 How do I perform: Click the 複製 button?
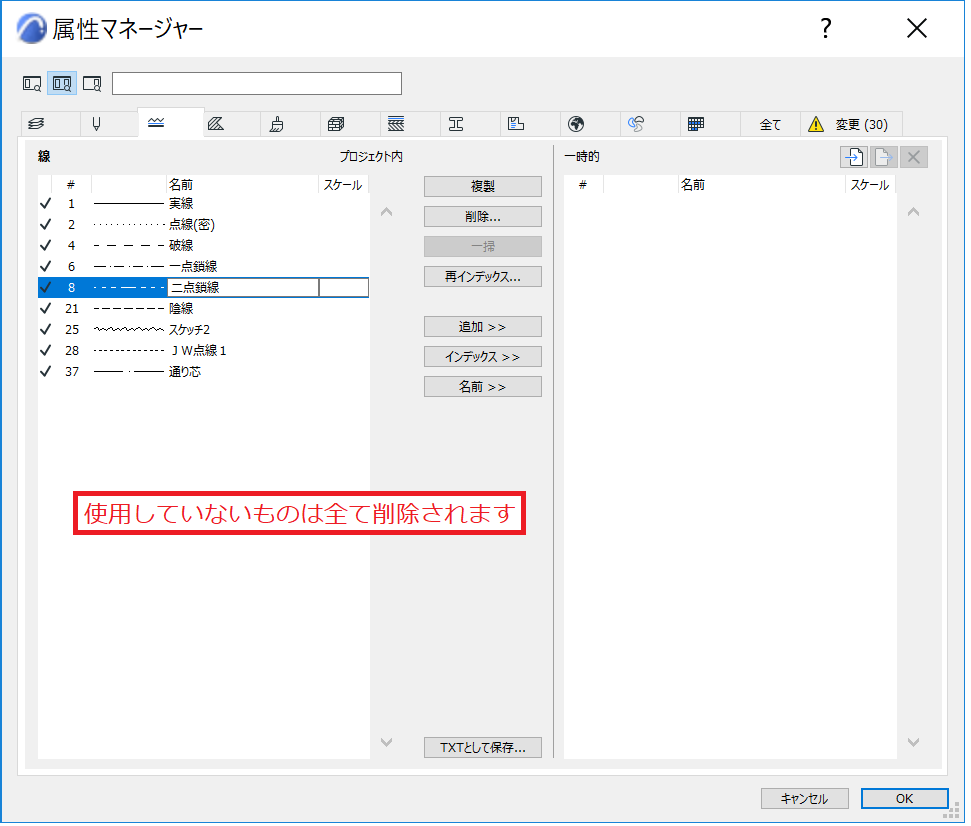[482, 186]
